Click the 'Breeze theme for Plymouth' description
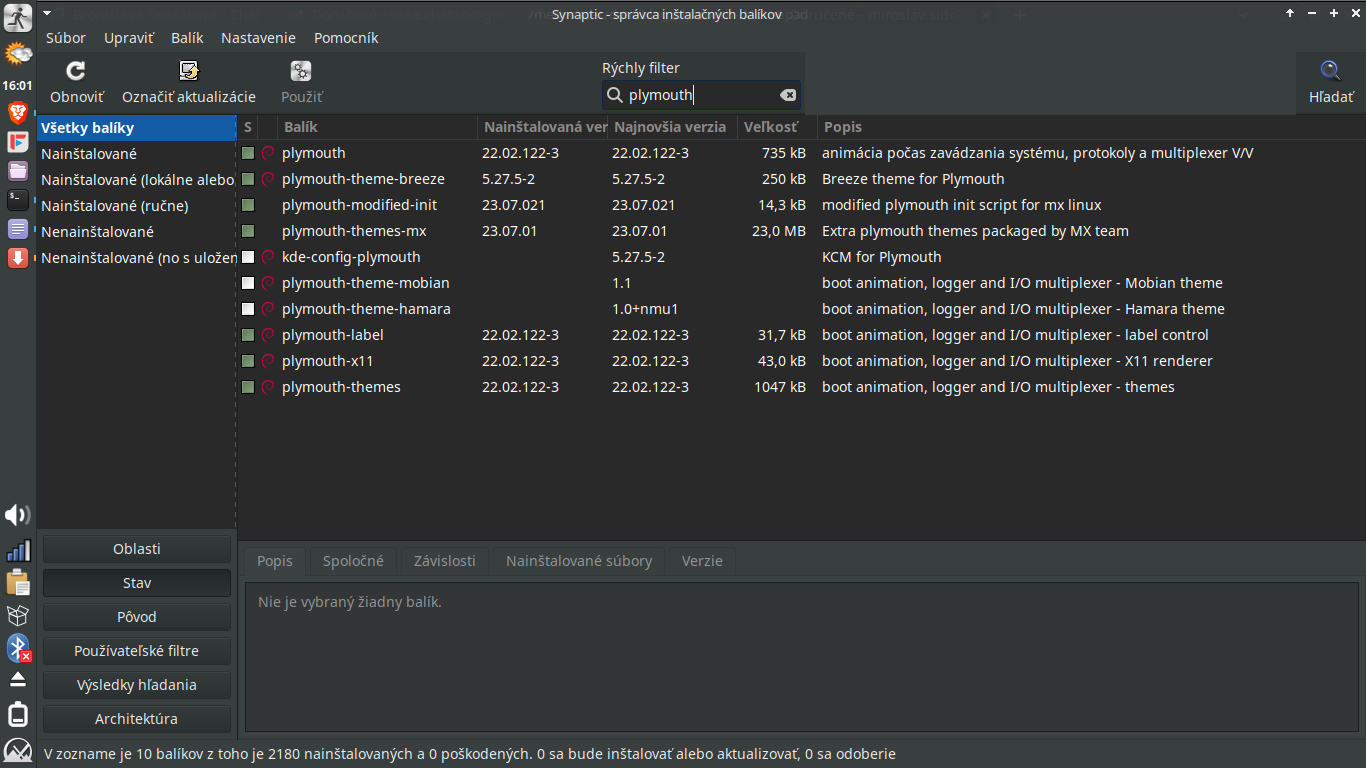 pyautogui.click(x=913, y=179)
